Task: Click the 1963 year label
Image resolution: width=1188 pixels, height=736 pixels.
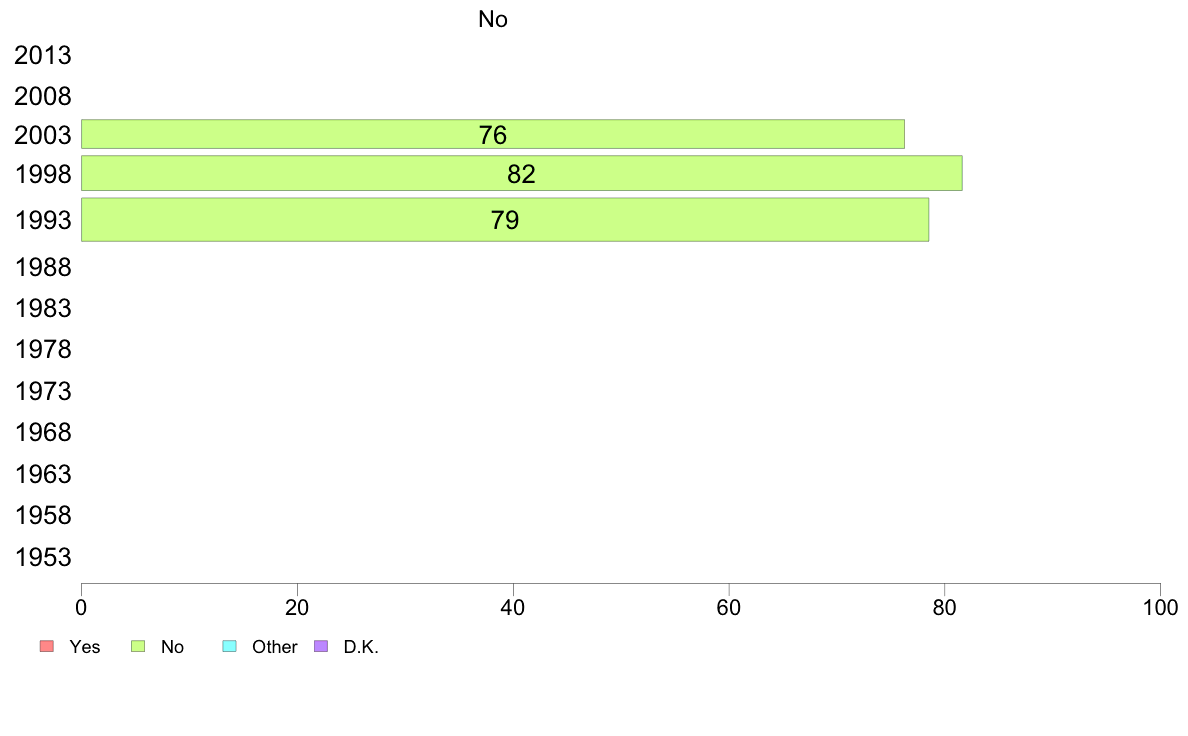Action: [42, 474]
